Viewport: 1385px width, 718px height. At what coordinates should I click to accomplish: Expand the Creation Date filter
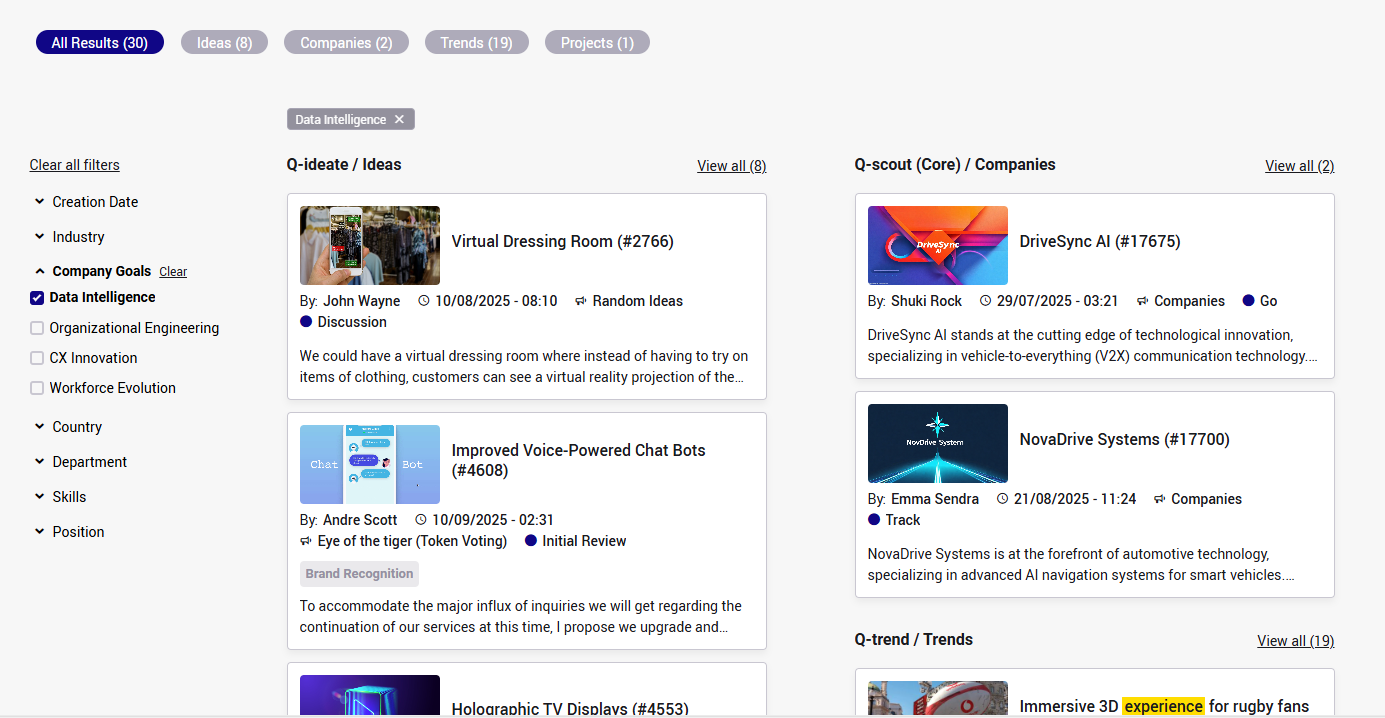pos(87,202)
